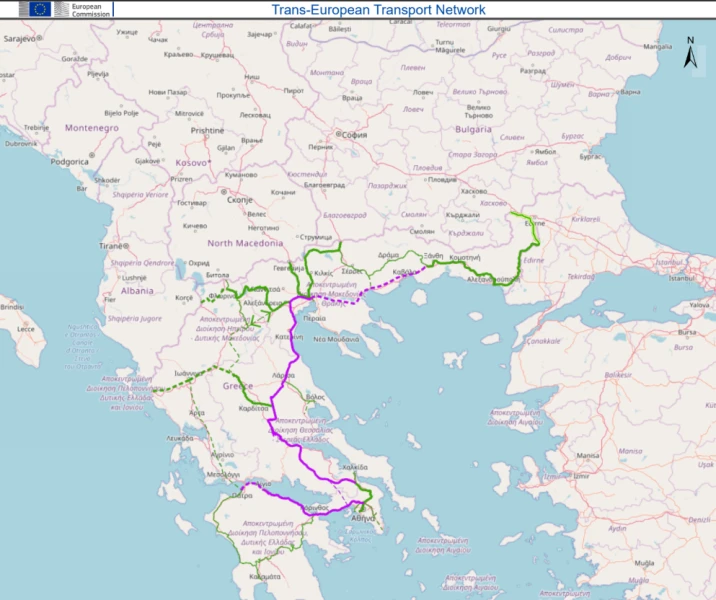Select the Ξάνθη city label
This screenshot has height=600, width=716.
(x=433, y=256)
